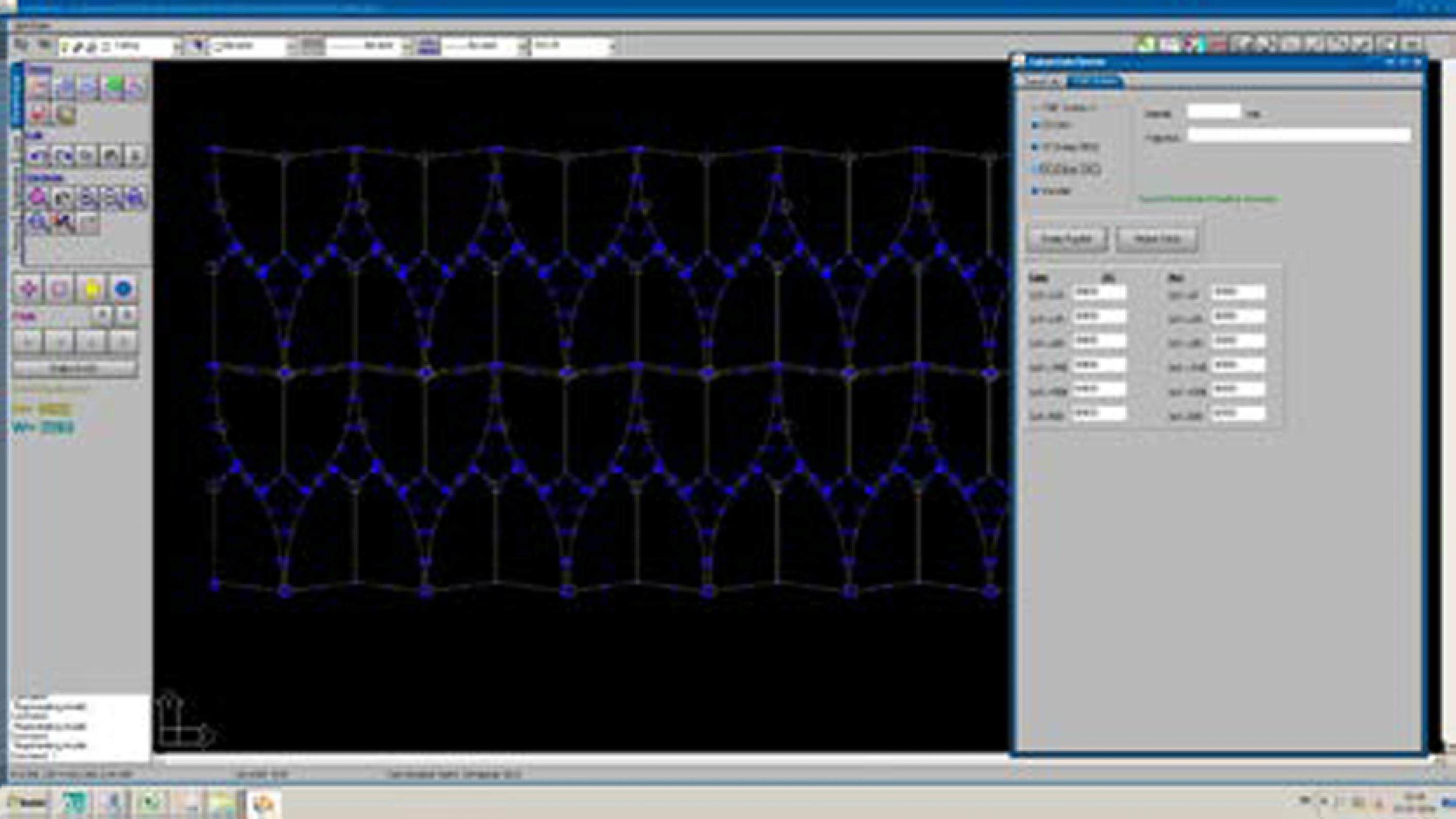Click the last icon in the second palette section

136,155
